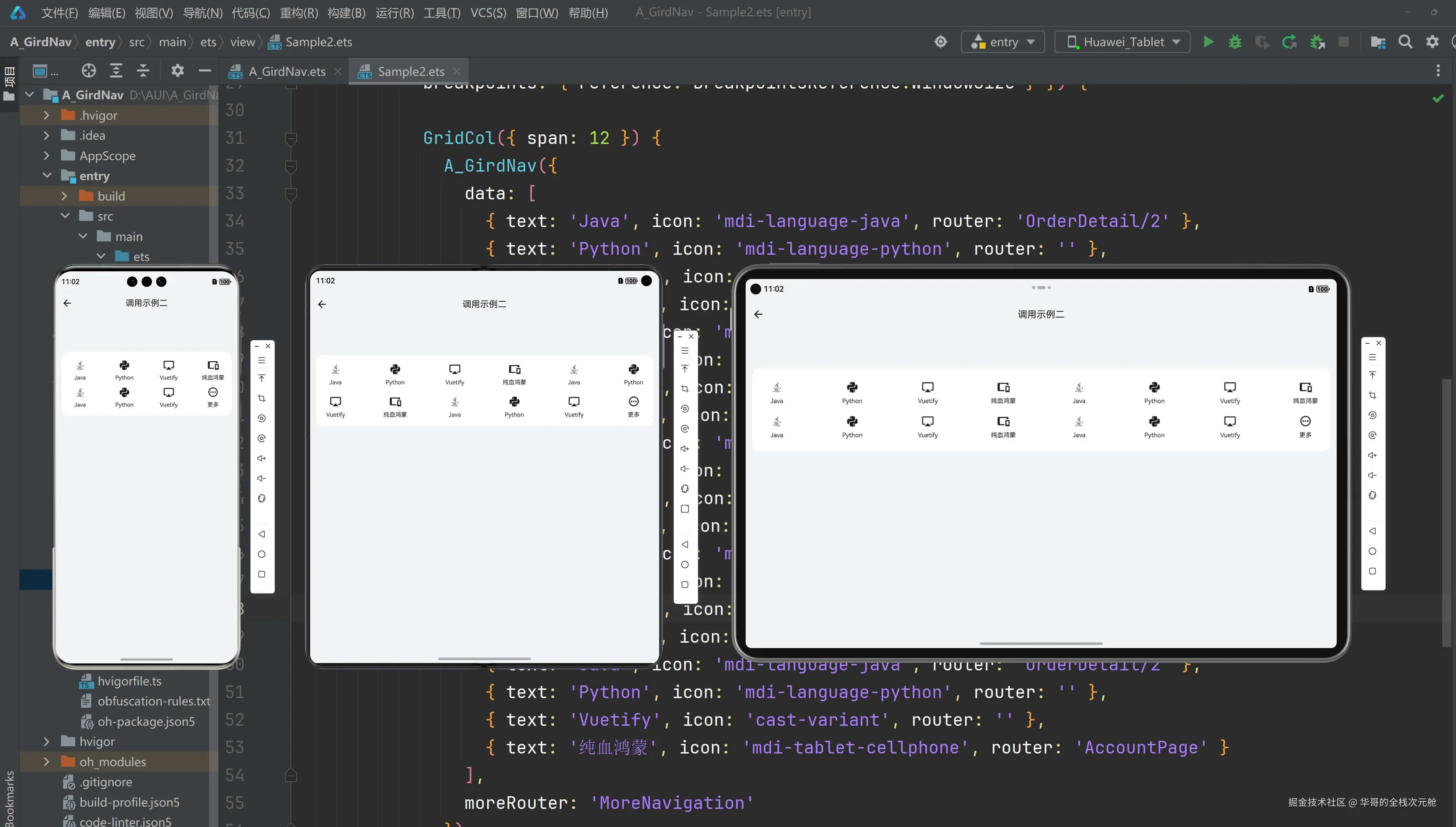Click the Python icon in the phone emulator

coord(124,366)
